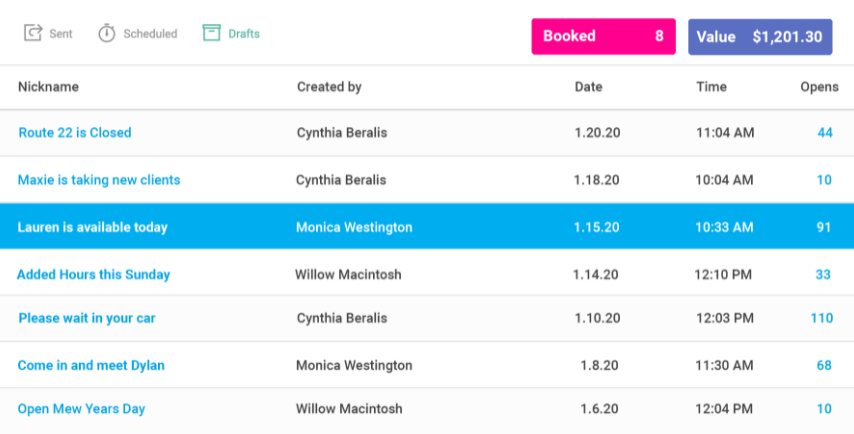Click the pink Booked button

[x=603, y=37]
